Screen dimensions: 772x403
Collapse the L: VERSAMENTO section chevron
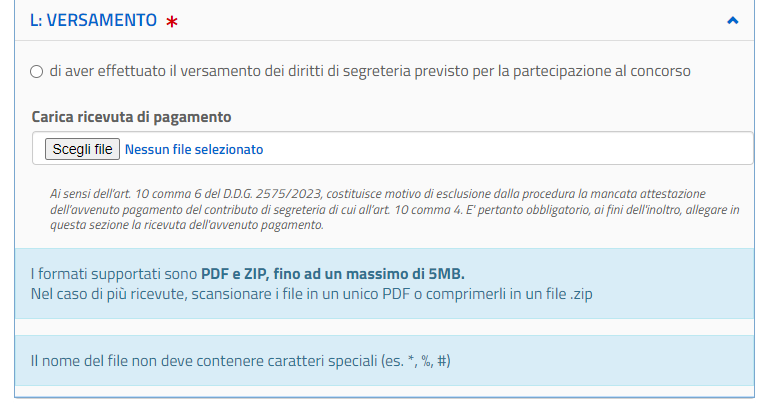tap(733, 20)
